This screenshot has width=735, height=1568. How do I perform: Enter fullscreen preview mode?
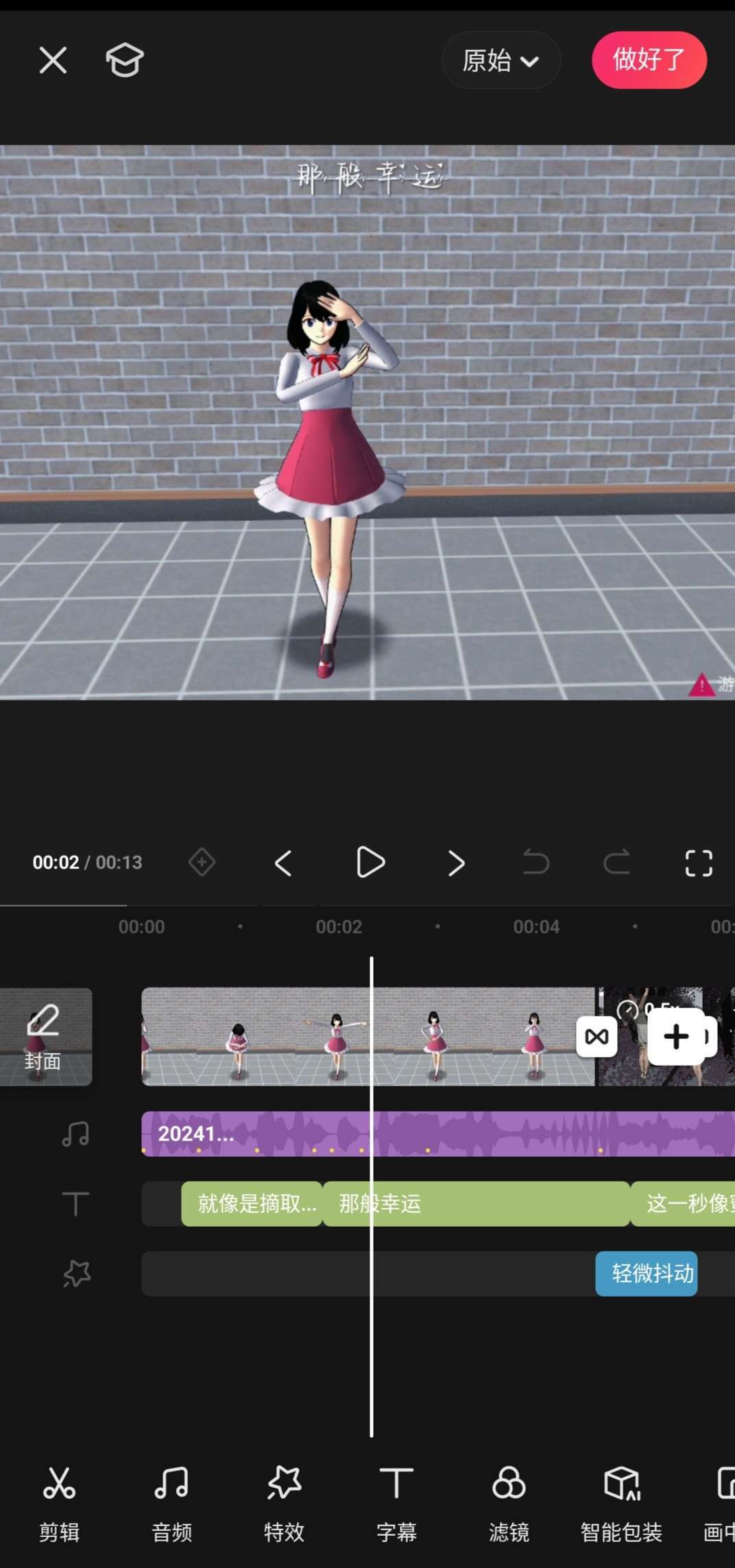point(698,863)
